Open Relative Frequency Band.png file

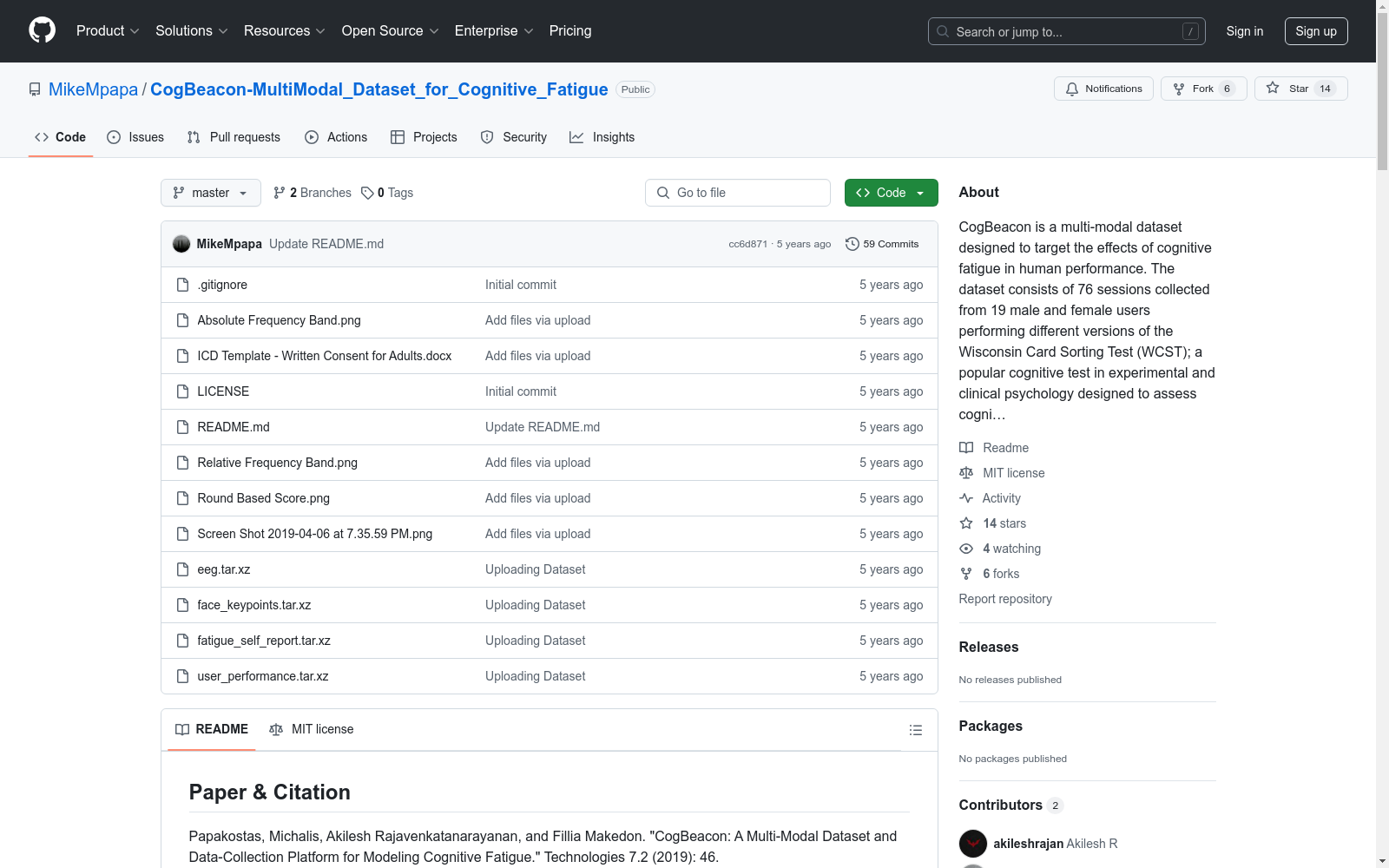point(277,463)
